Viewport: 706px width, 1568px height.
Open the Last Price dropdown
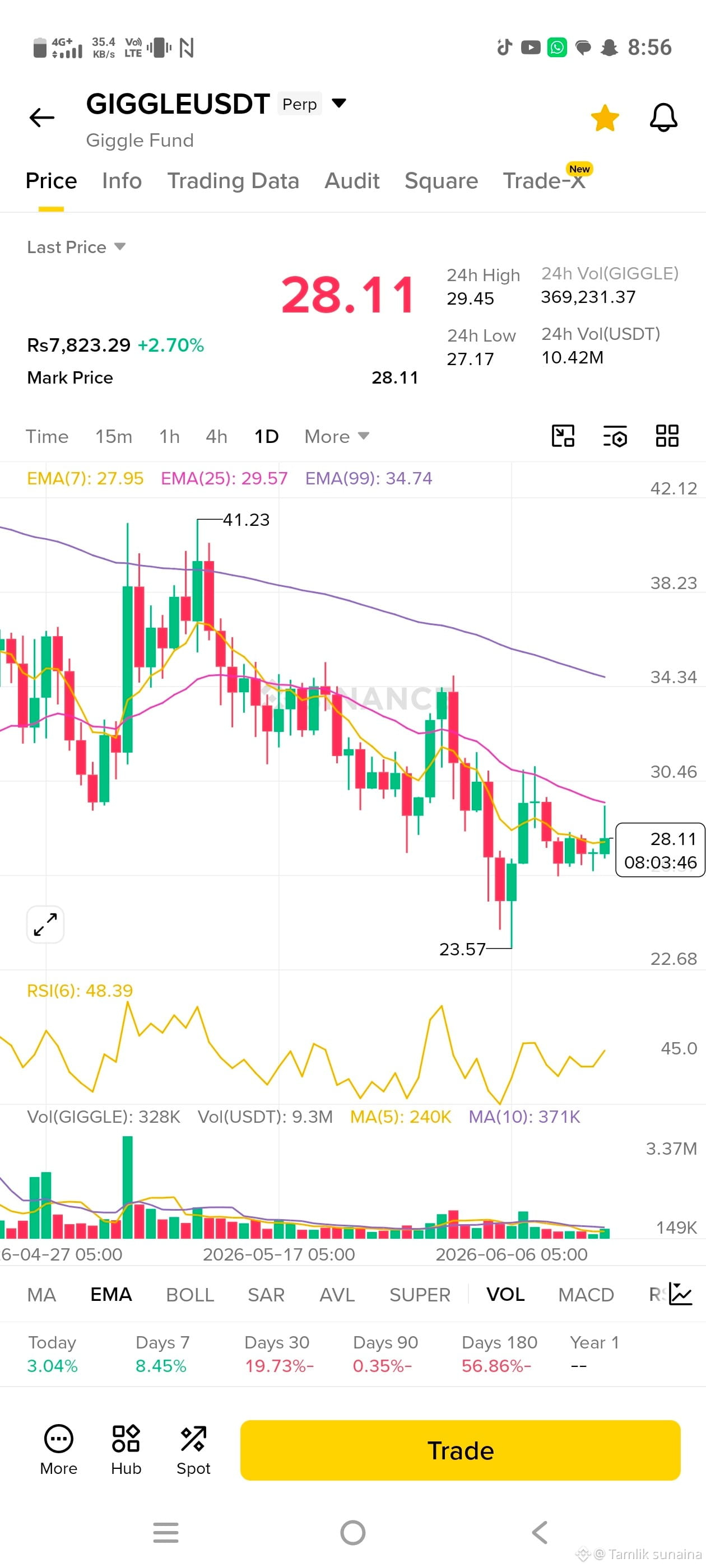(76, 247)
